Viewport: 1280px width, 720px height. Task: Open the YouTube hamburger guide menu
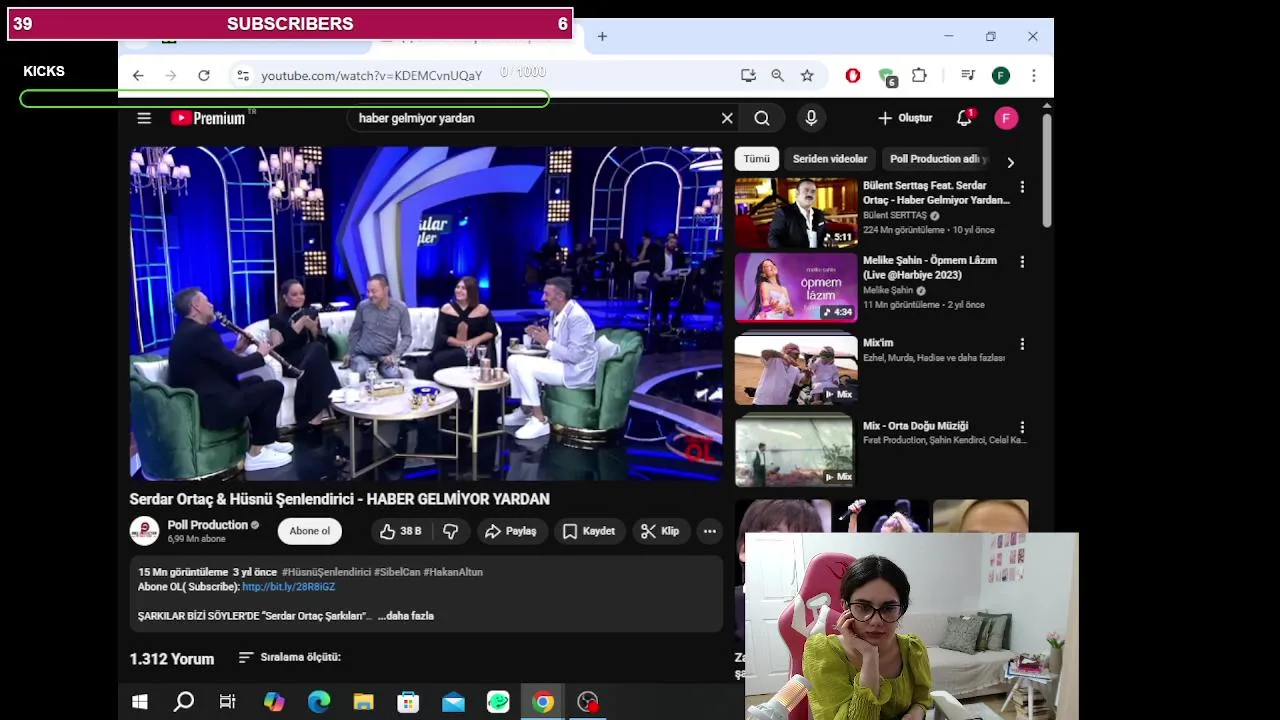tap(144, 118)
